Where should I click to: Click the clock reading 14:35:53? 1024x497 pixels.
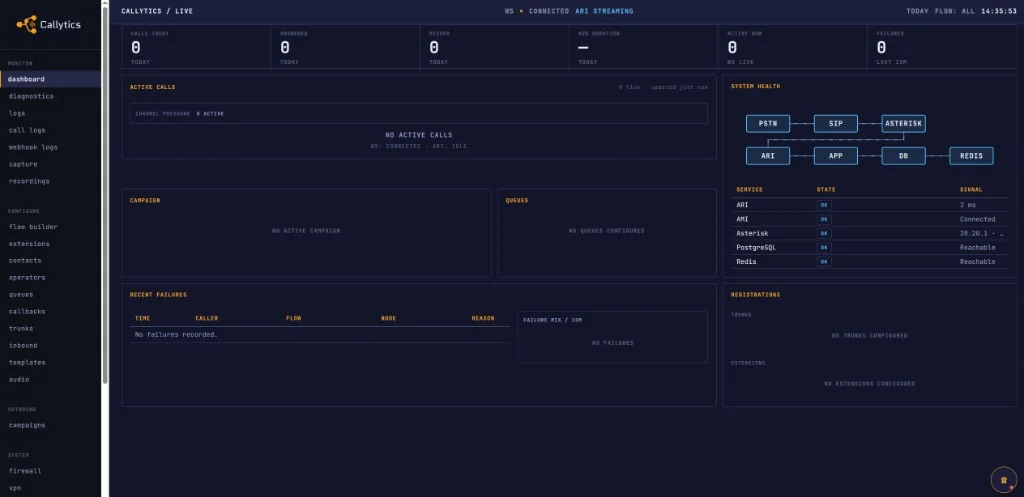pos(998,11)
